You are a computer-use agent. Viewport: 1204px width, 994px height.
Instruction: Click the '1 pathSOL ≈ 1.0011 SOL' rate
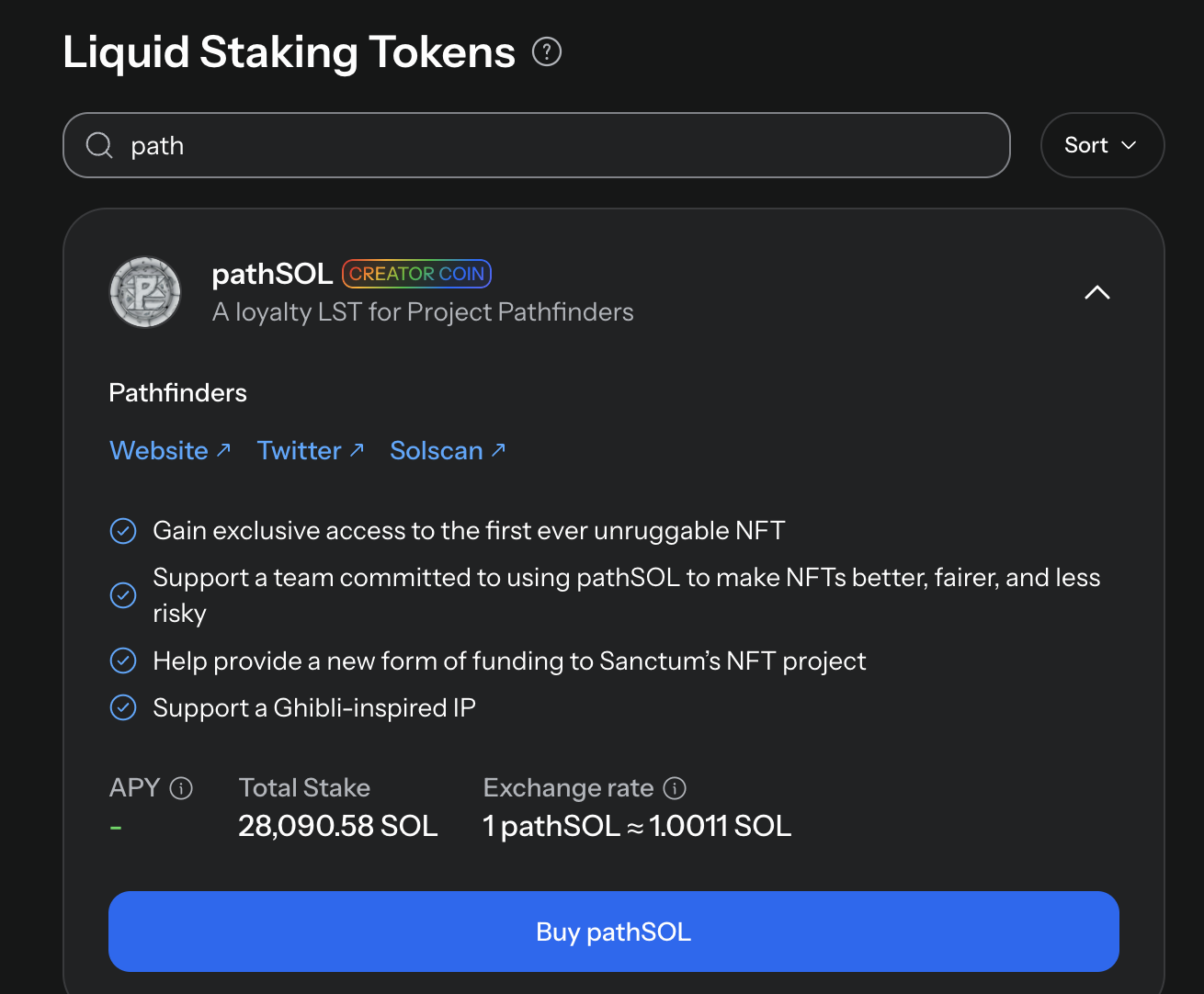click(637, 826)
